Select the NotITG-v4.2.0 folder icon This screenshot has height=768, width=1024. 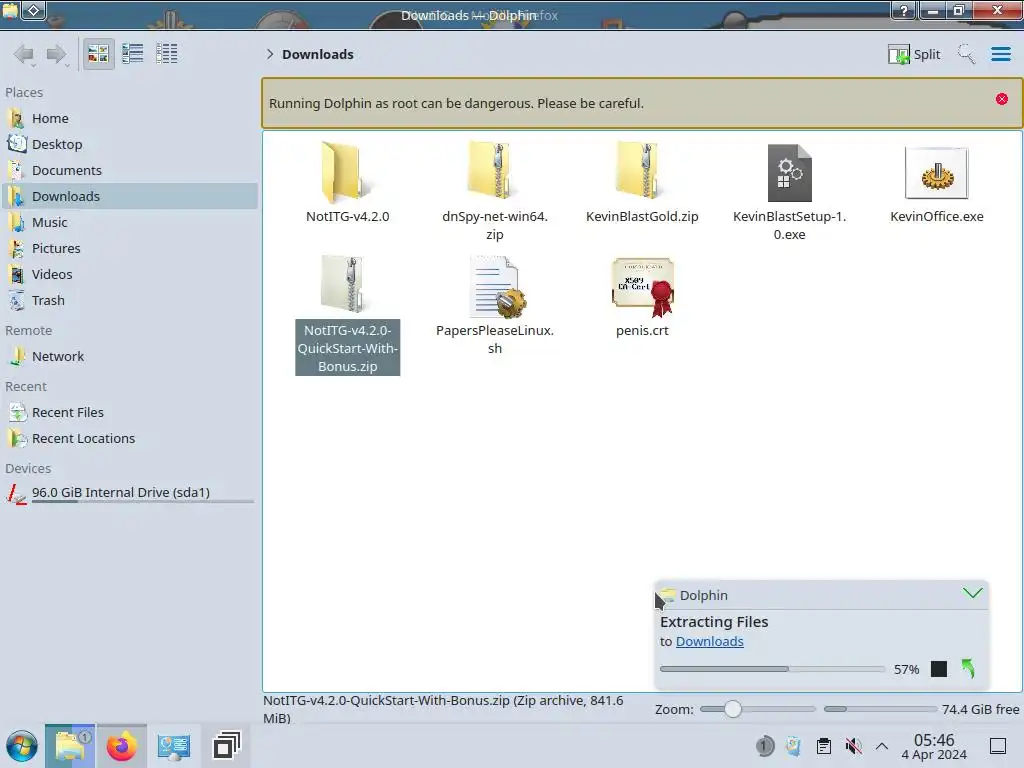[x=346, y=172]
